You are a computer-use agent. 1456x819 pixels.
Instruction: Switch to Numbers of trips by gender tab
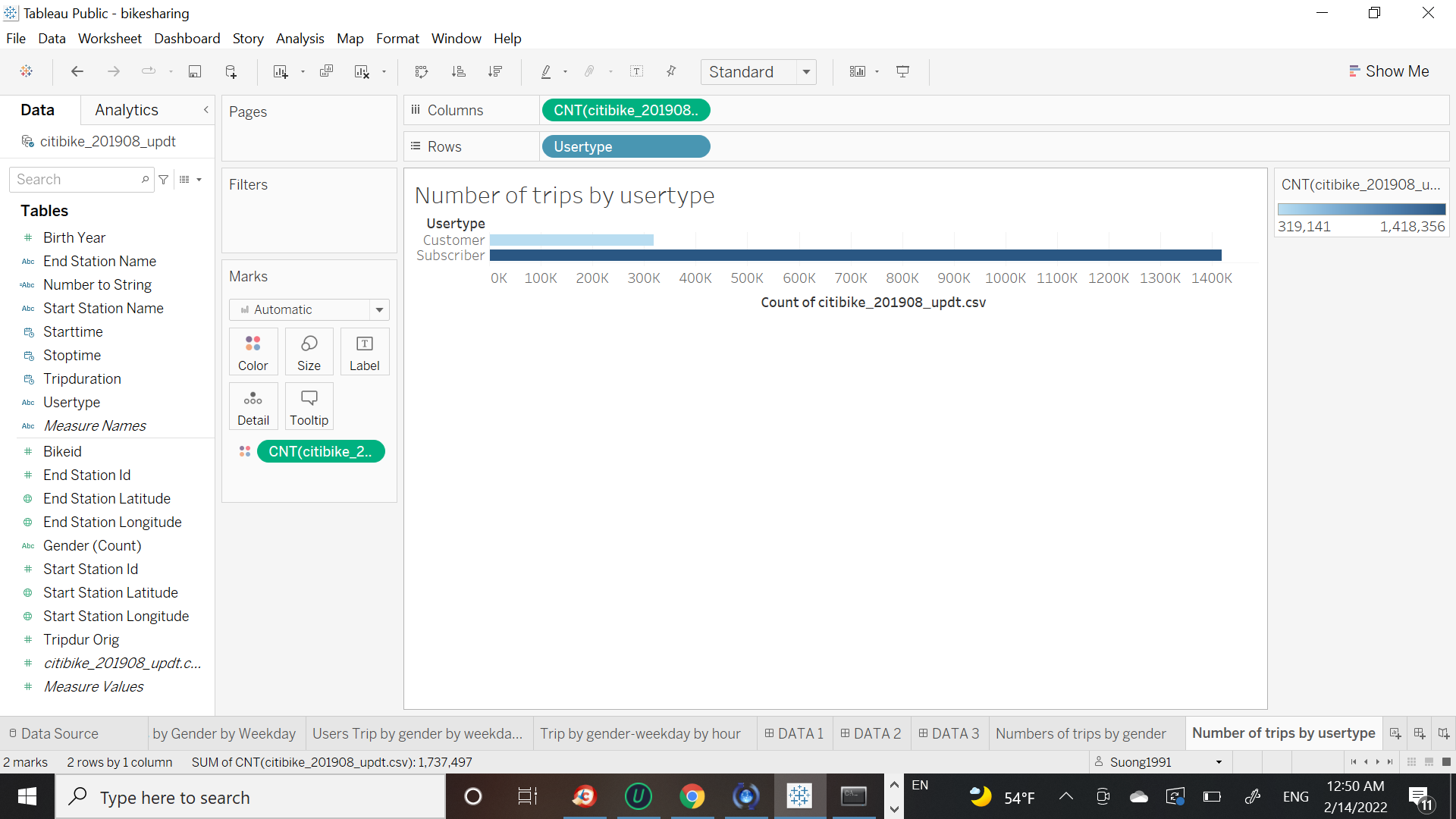(1080, 733)
